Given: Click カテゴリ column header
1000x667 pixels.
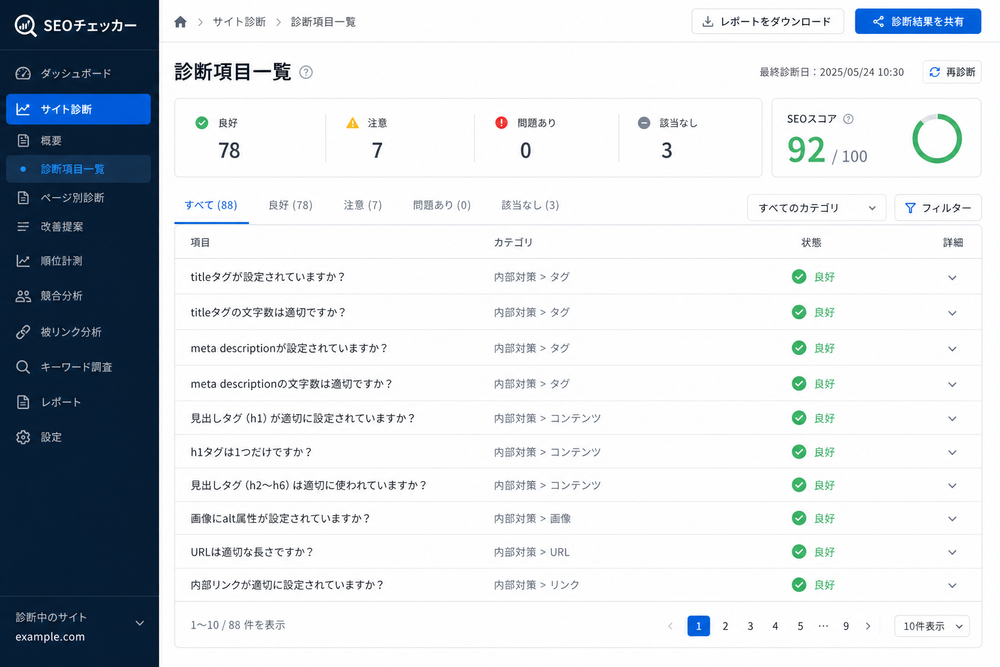Looking at the screenshot, I should [513, 242].
